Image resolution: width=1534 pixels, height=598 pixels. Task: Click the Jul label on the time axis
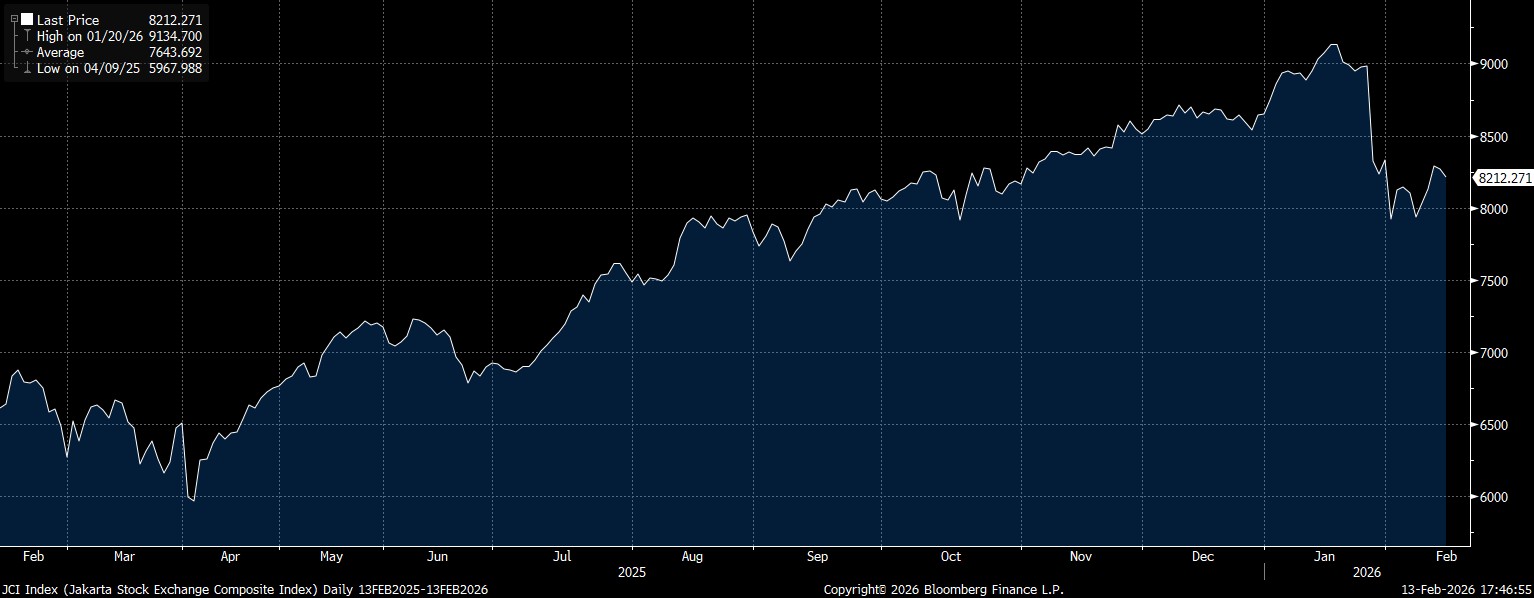pyautogui.click(x=563, y=556)
